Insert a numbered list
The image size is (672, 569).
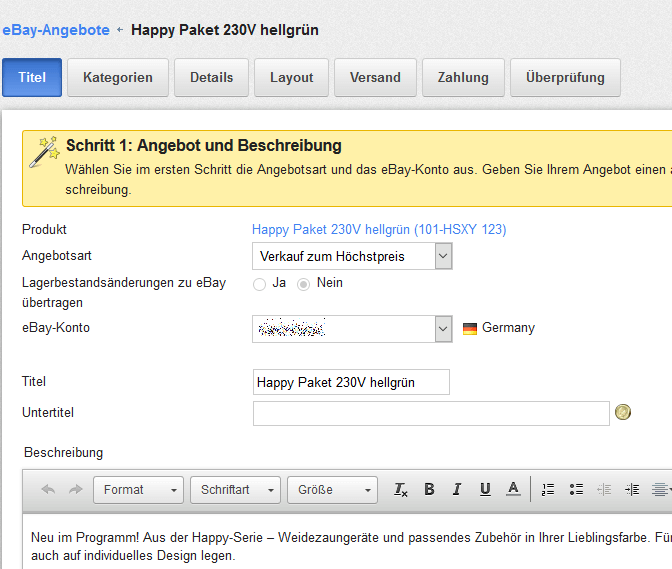tap(548, 489)
